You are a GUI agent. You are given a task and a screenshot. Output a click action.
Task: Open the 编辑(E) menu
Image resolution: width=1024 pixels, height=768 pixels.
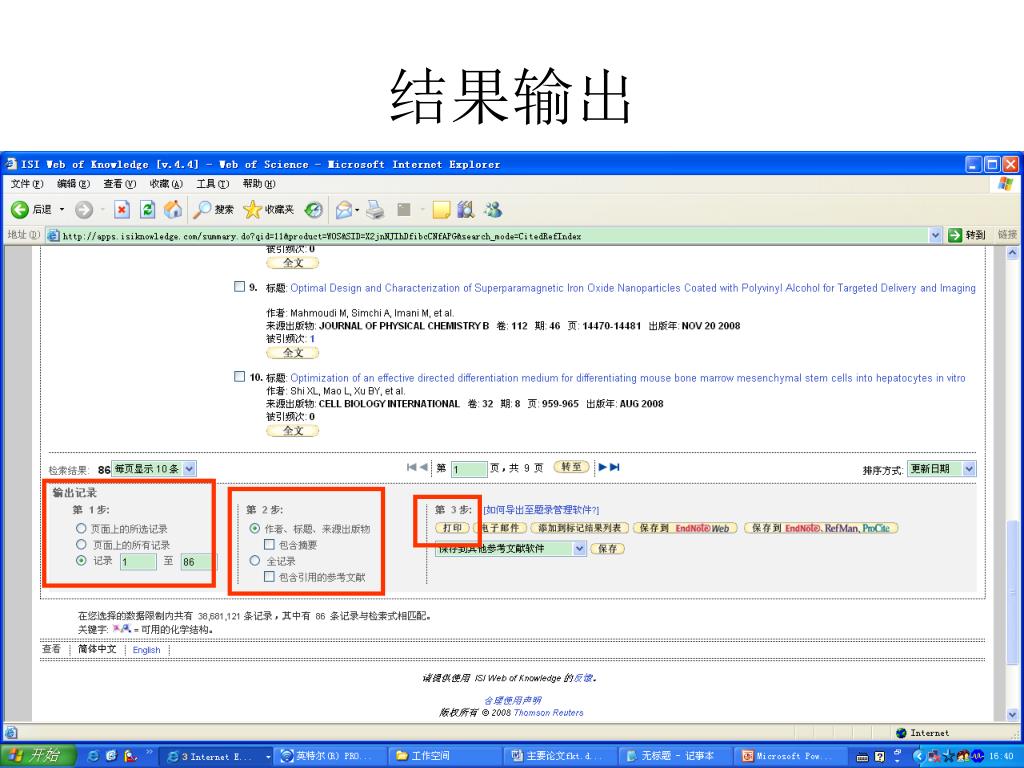tap(73, 184)
